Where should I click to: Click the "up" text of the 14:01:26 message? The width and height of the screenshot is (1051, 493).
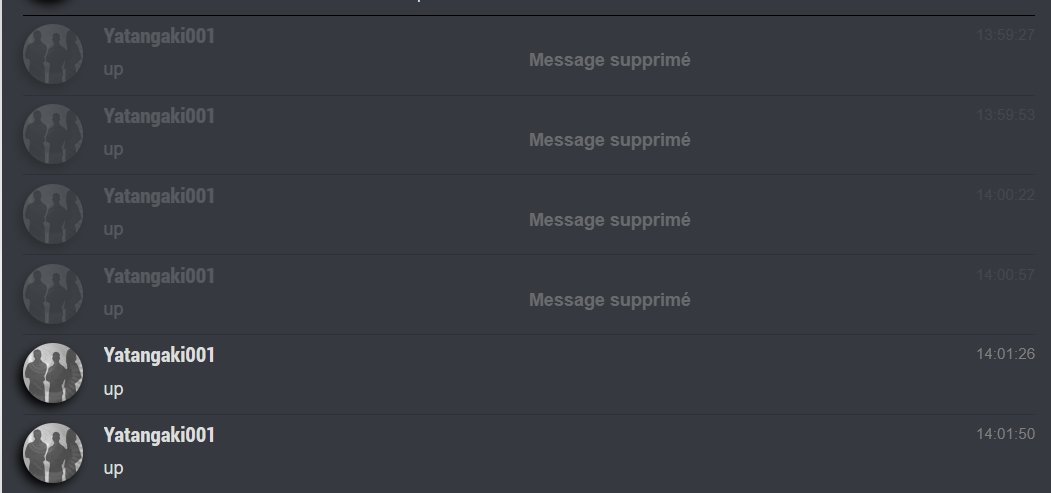click(x=113, y=389)
